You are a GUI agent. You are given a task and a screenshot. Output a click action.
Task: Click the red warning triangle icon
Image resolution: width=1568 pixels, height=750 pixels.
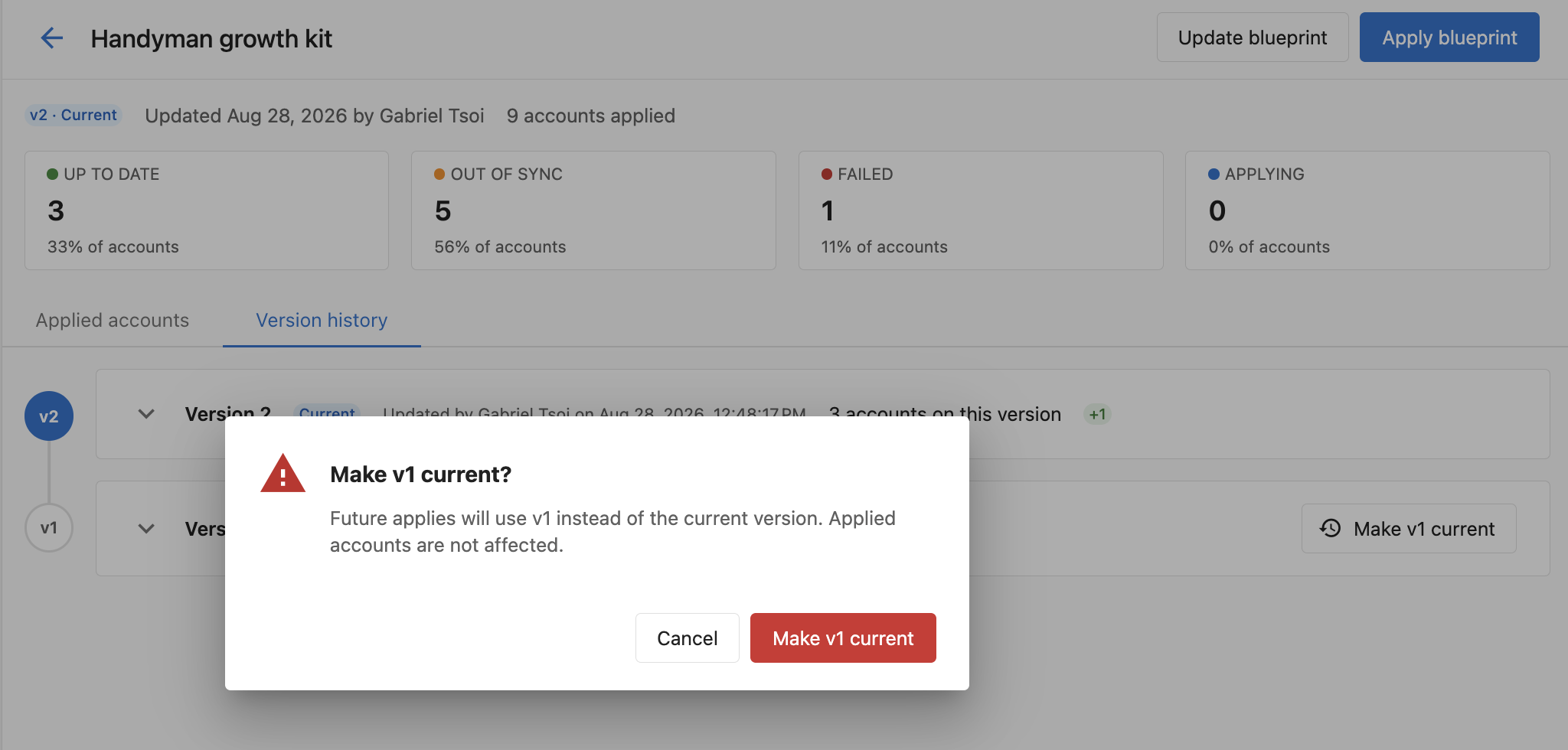tap(283, 474)
